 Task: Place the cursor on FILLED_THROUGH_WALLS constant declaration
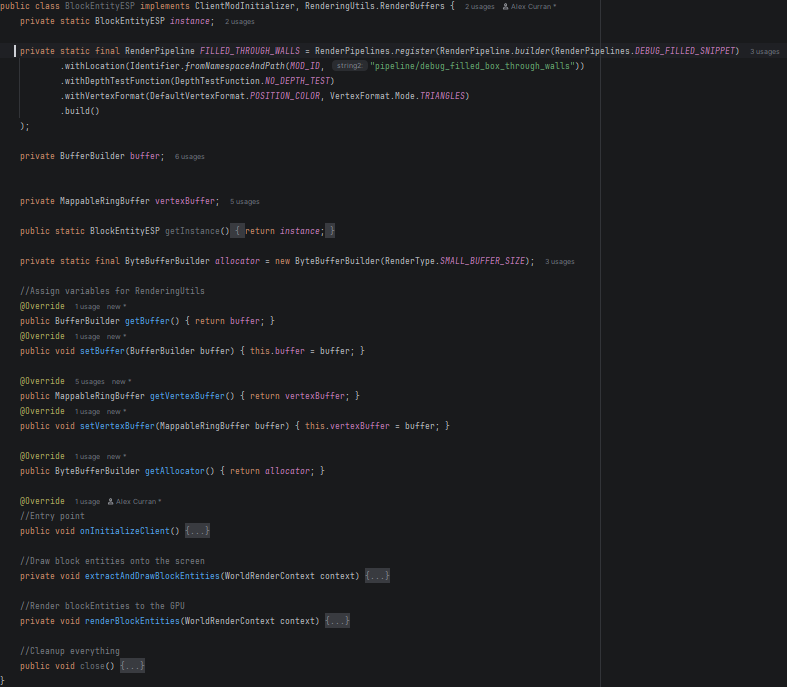[x=254, y=51]
